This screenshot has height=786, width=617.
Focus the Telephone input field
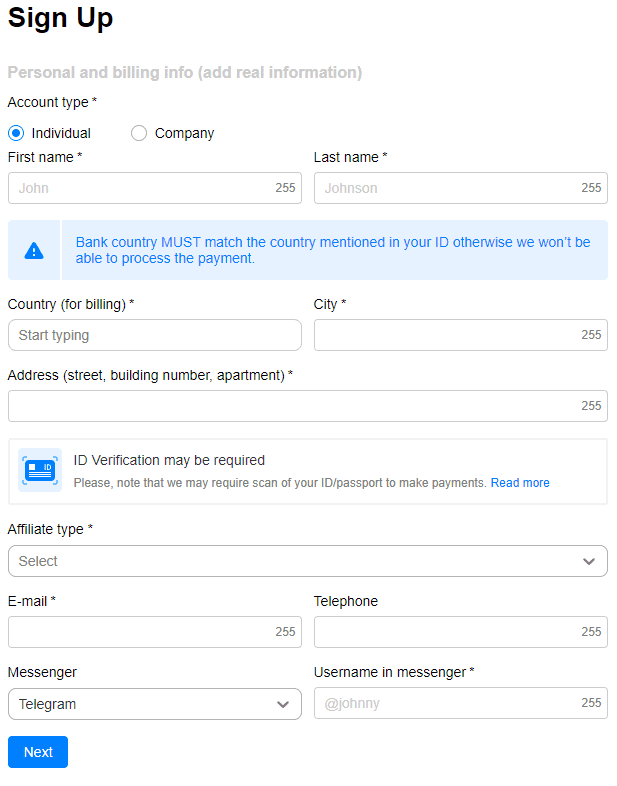461,632
